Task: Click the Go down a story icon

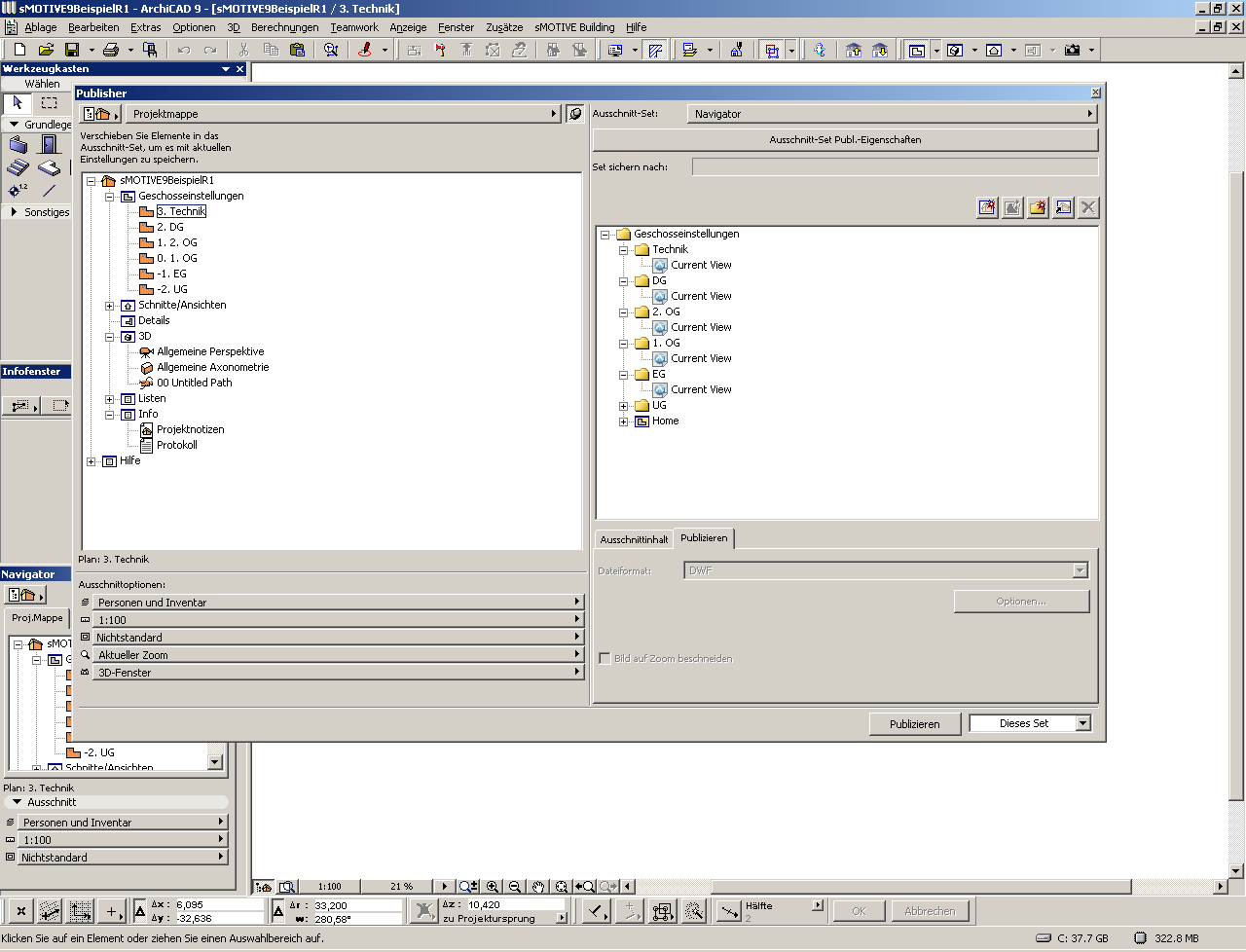Action: [880, 50]
